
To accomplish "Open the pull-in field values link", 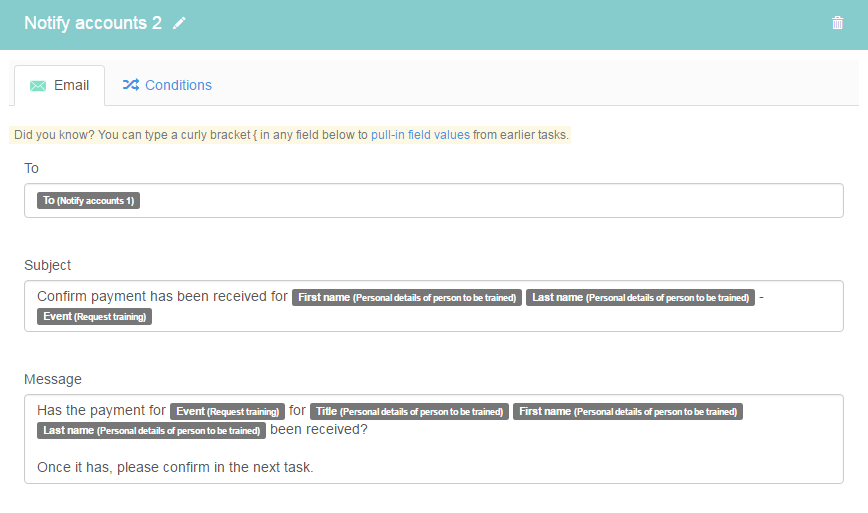I will [x=420, y=134].
